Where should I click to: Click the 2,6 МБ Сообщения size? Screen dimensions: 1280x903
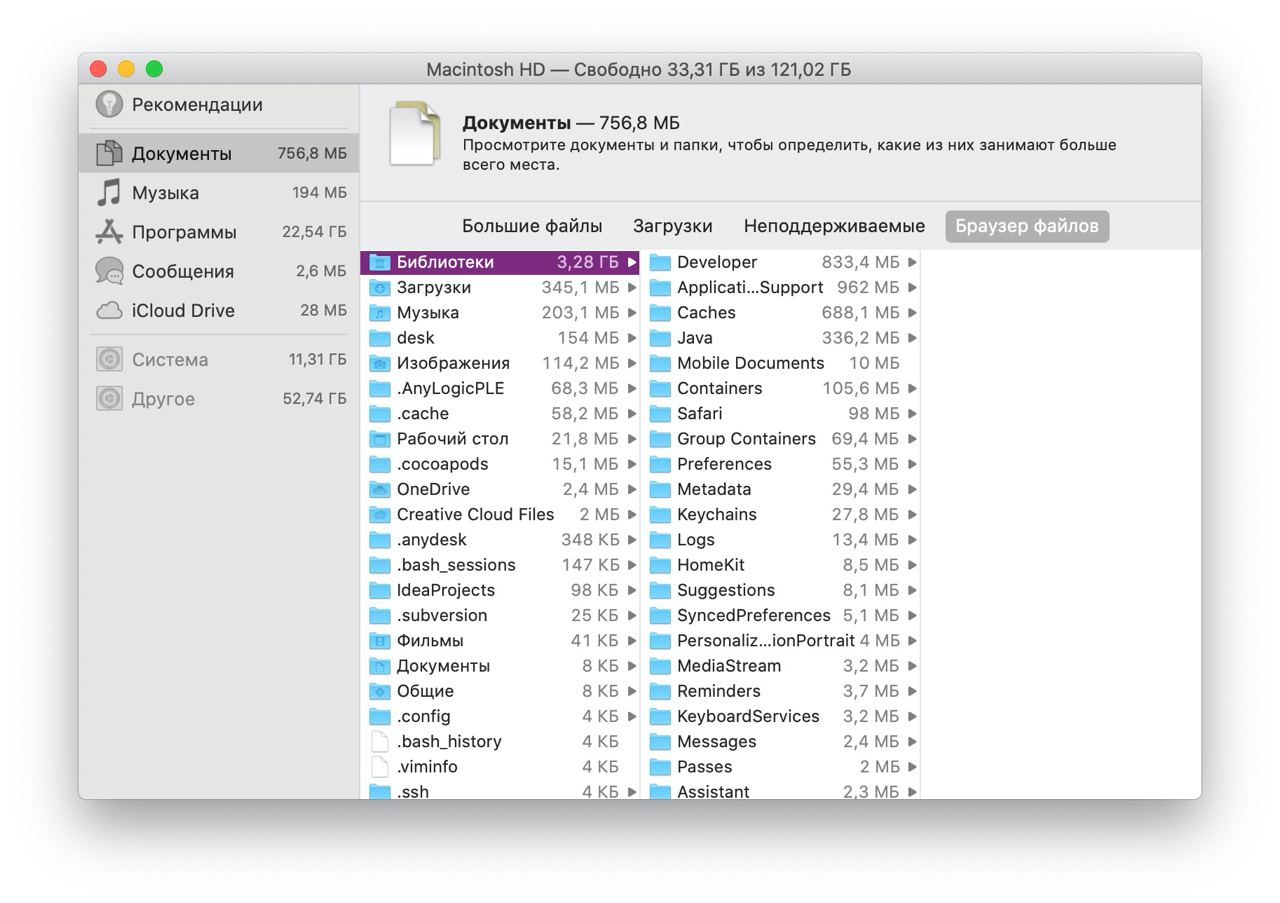[x=321, y=271]
